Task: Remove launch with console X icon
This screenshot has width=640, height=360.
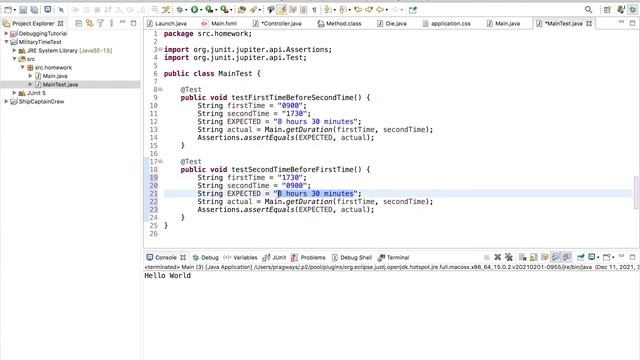Action: coord(498,257)
